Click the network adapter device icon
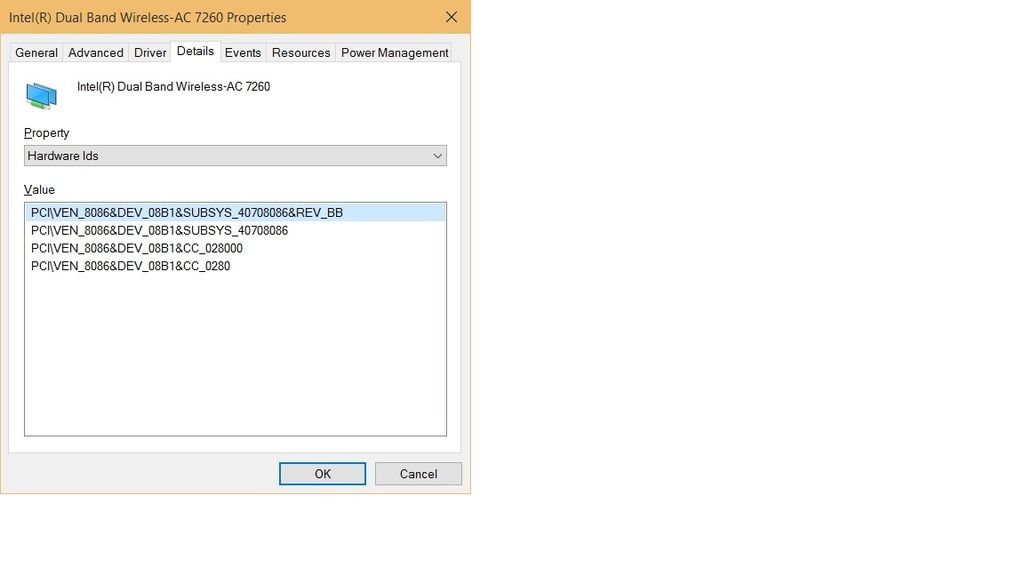 pos(41,95)
